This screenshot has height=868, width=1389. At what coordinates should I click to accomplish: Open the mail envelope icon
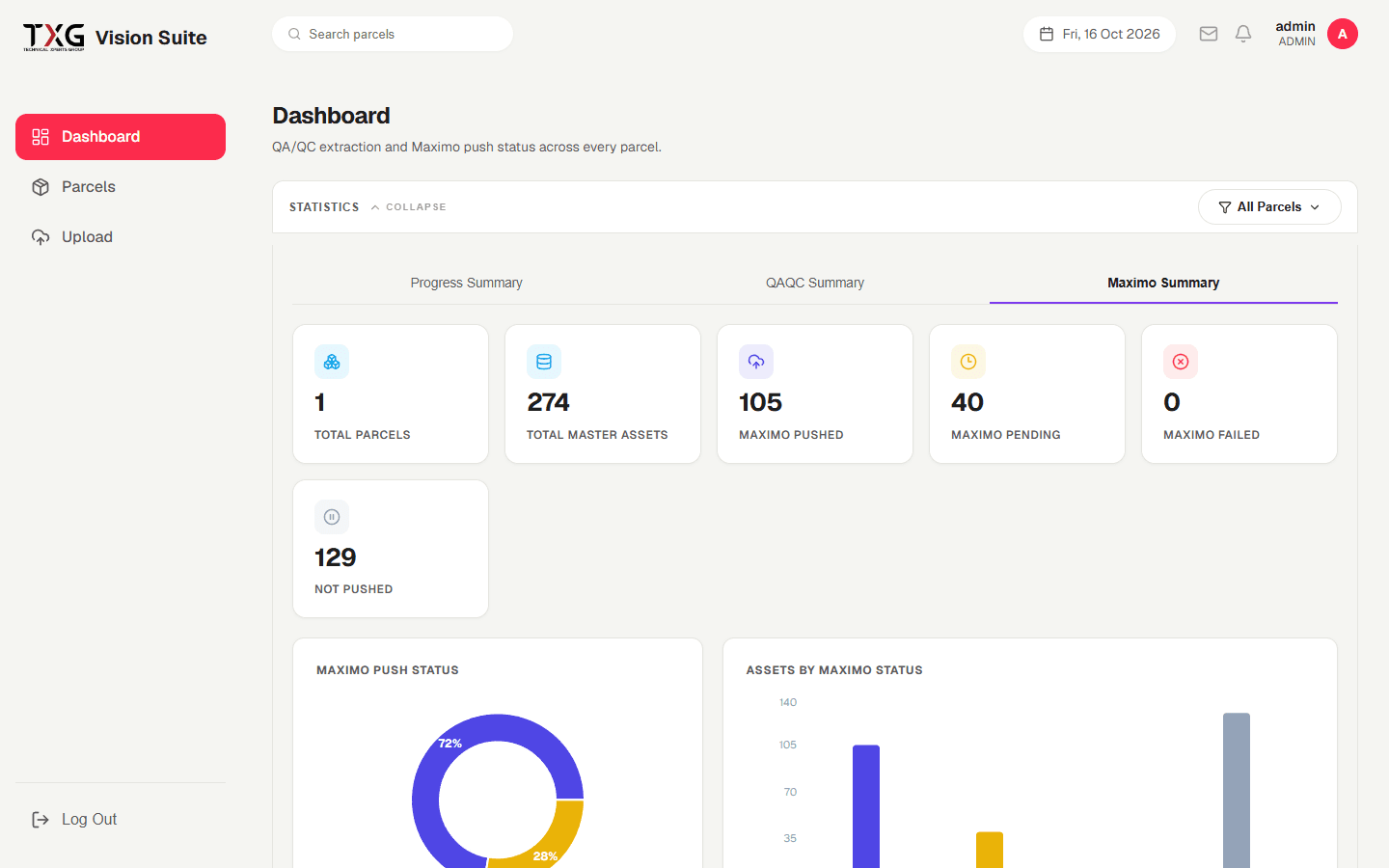pos(1209,34)
